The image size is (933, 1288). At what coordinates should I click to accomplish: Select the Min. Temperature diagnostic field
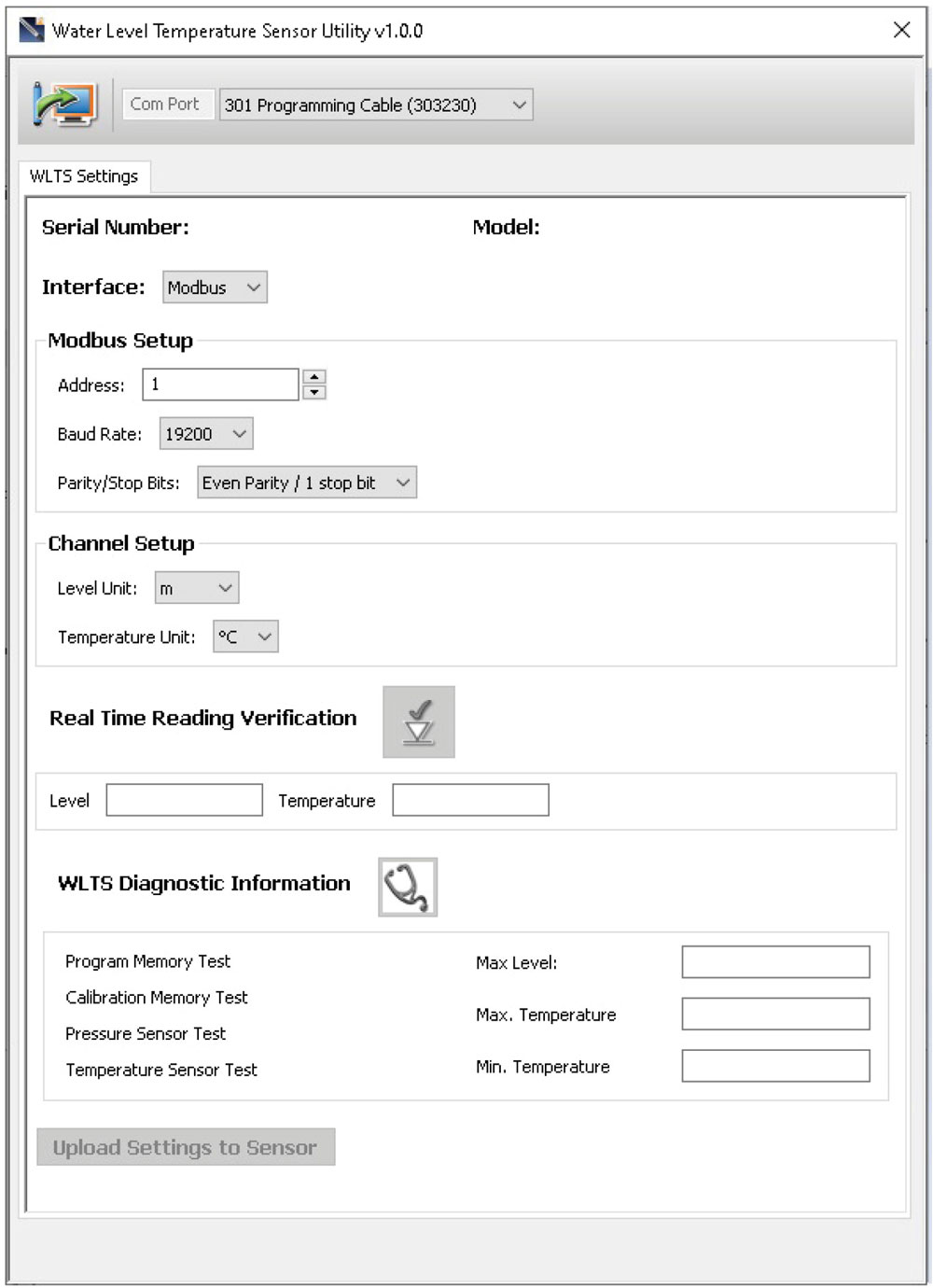pos(775,1066)
